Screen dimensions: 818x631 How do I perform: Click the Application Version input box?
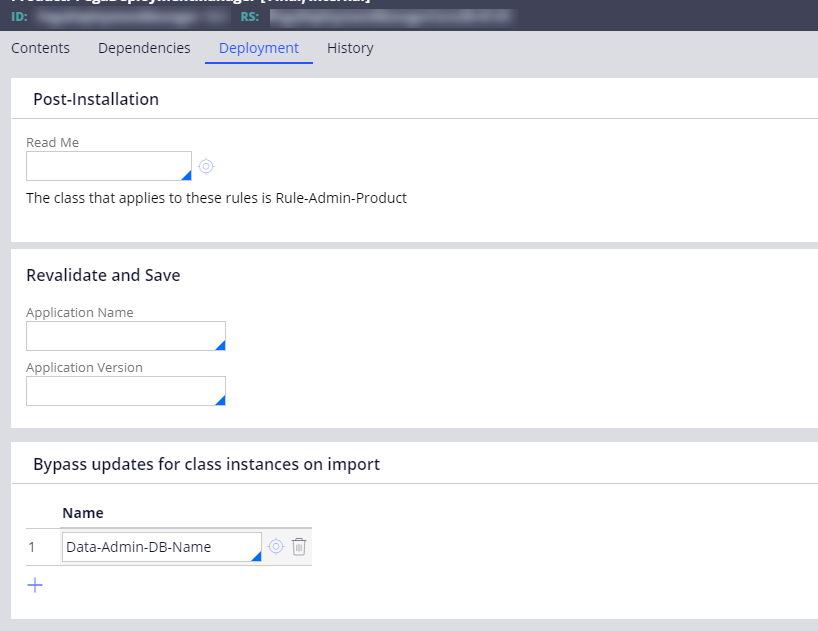tap(123, 391)
